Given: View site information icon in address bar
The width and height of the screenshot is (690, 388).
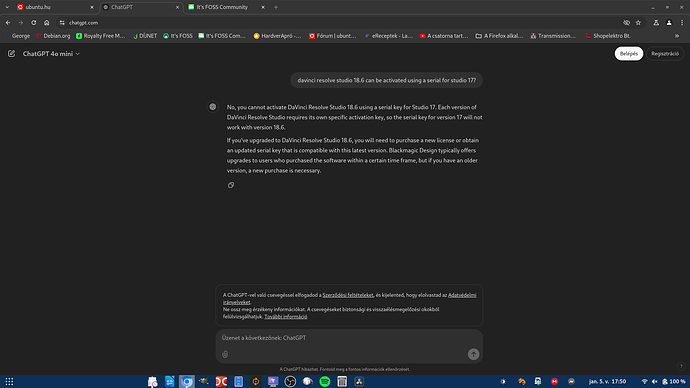Looking at the screenshot, I should coord(62,22).
